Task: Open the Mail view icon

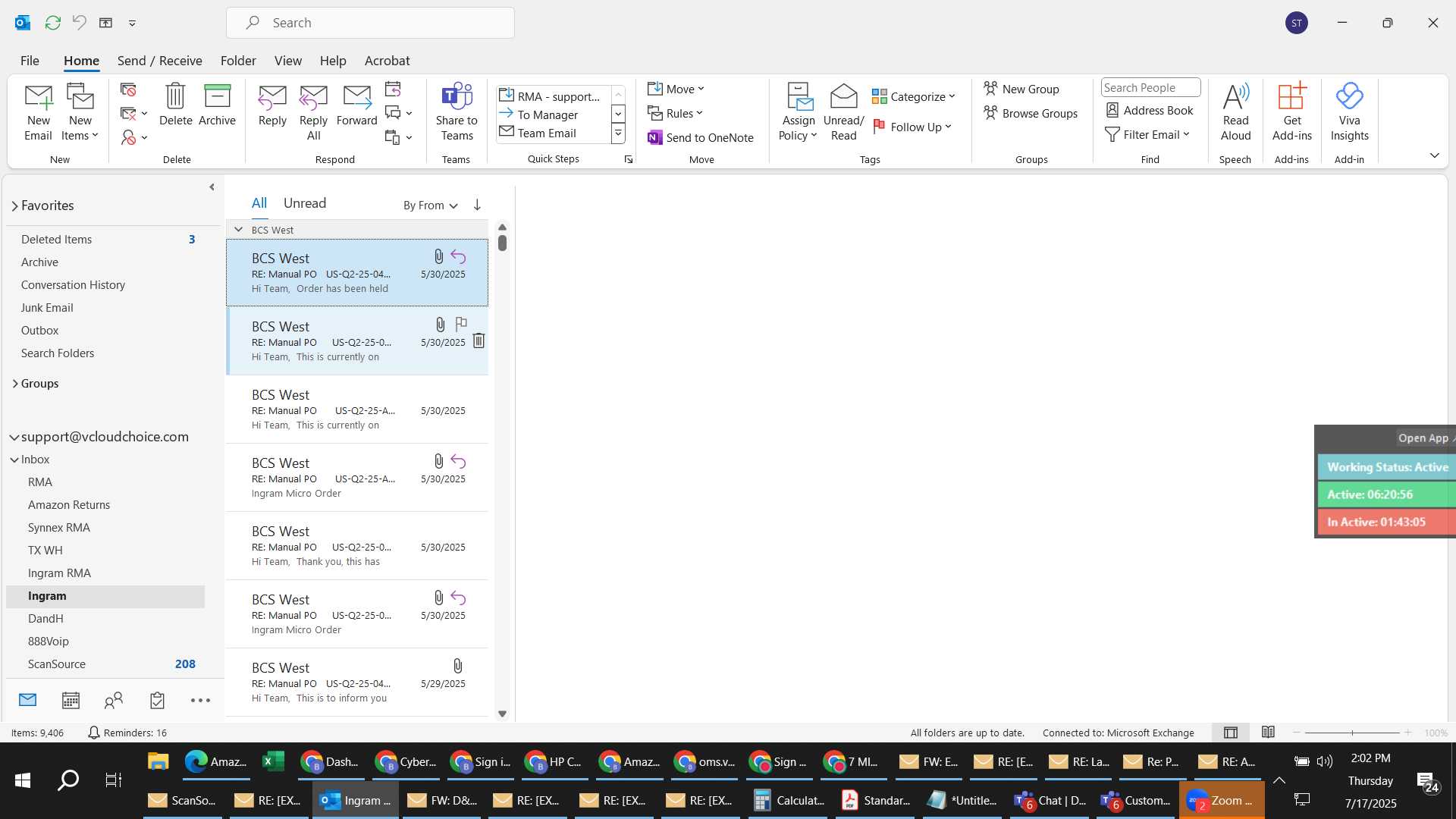Action: (x=27, y=700)
